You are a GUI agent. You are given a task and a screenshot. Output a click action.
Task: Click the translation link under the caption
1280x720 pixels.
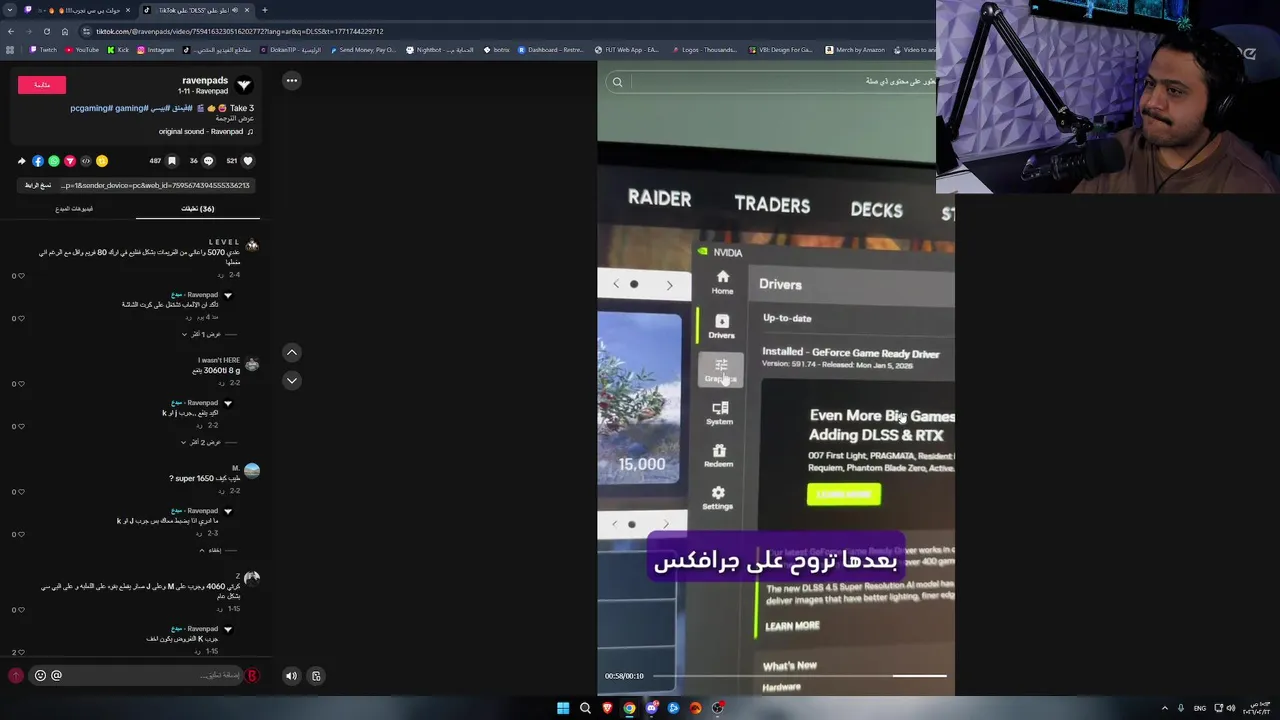(x=235, y=119)
